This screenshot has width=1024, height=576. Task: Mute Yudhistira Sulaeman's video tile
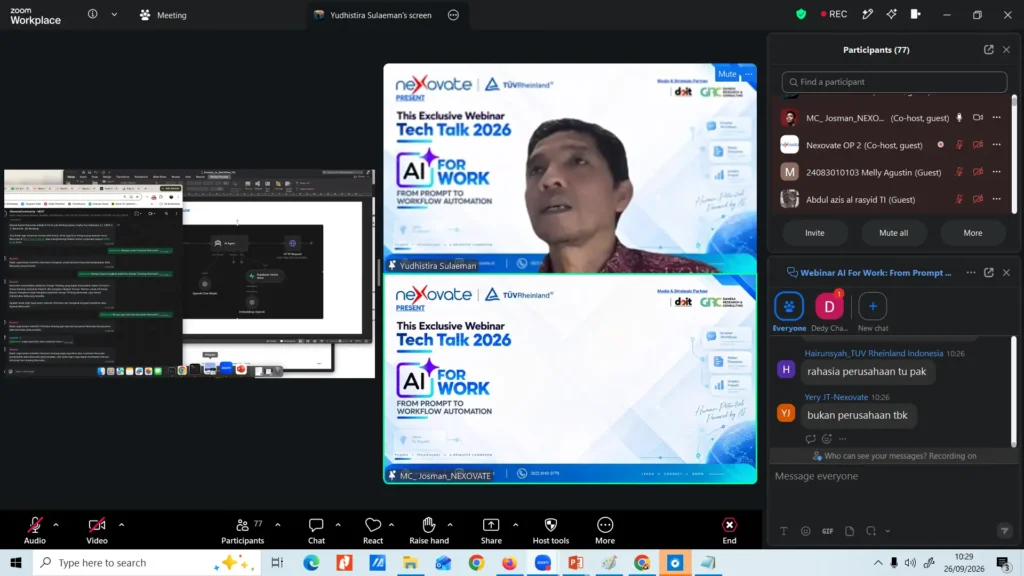click(727, 74)
